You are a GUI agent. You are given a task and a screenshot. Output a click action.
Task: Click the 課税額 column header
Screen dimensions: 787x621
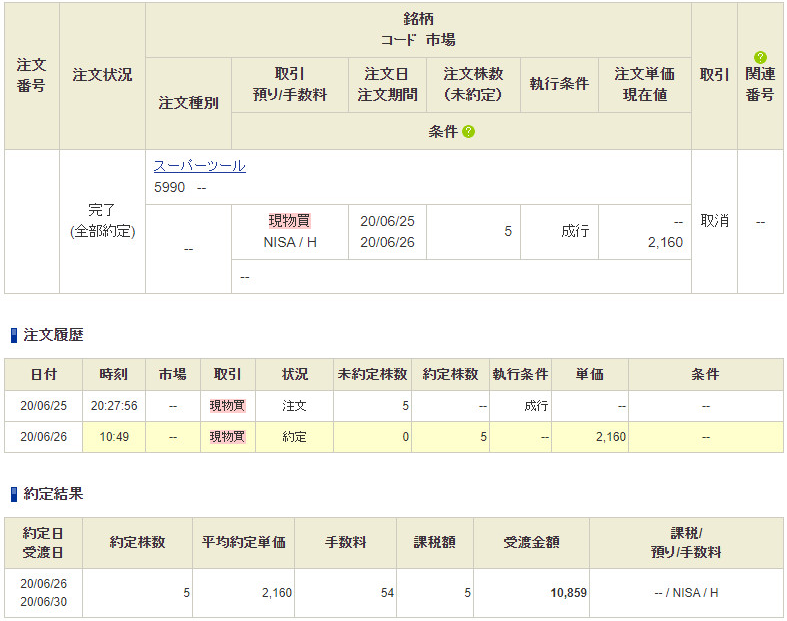435,542
